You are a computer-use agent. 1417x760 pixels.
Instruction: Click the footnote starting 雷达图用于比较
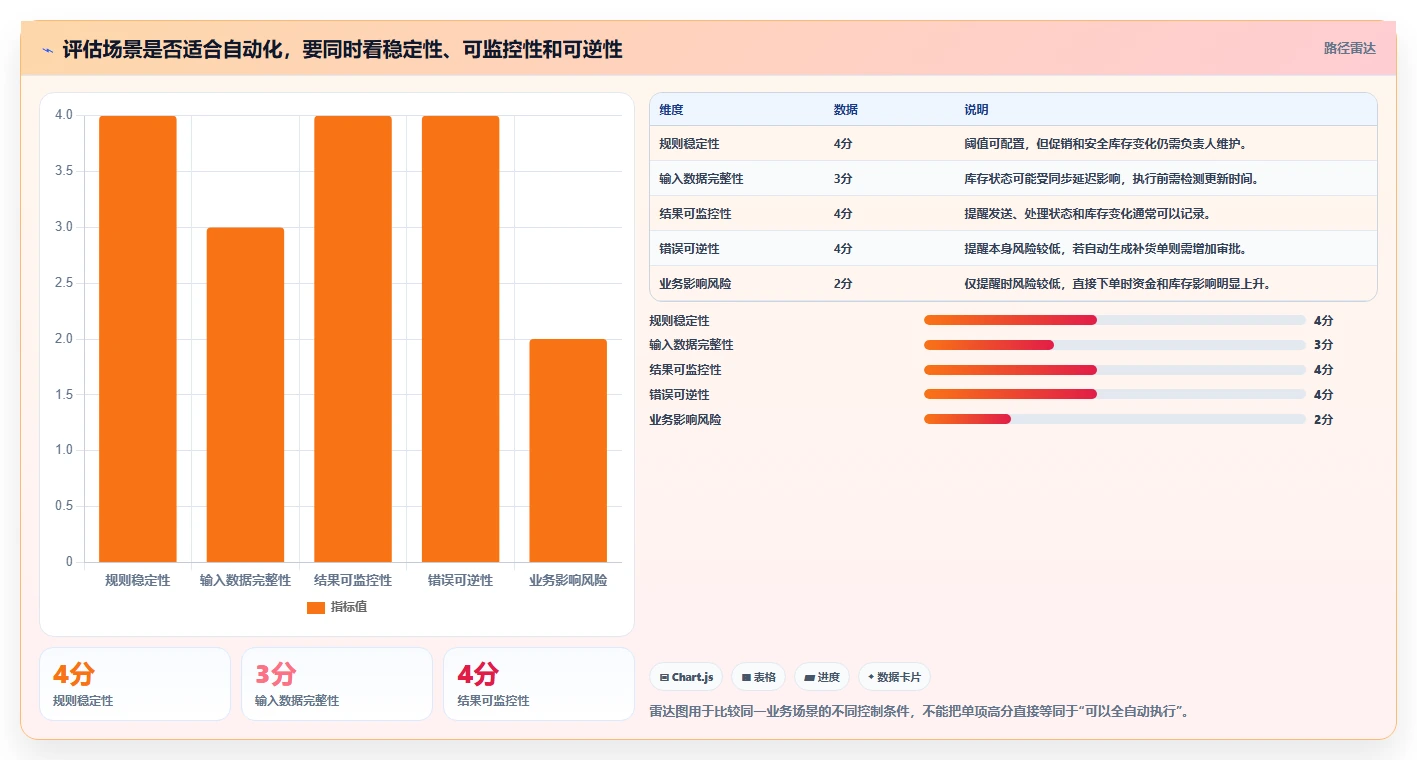(x=919, y=712)
